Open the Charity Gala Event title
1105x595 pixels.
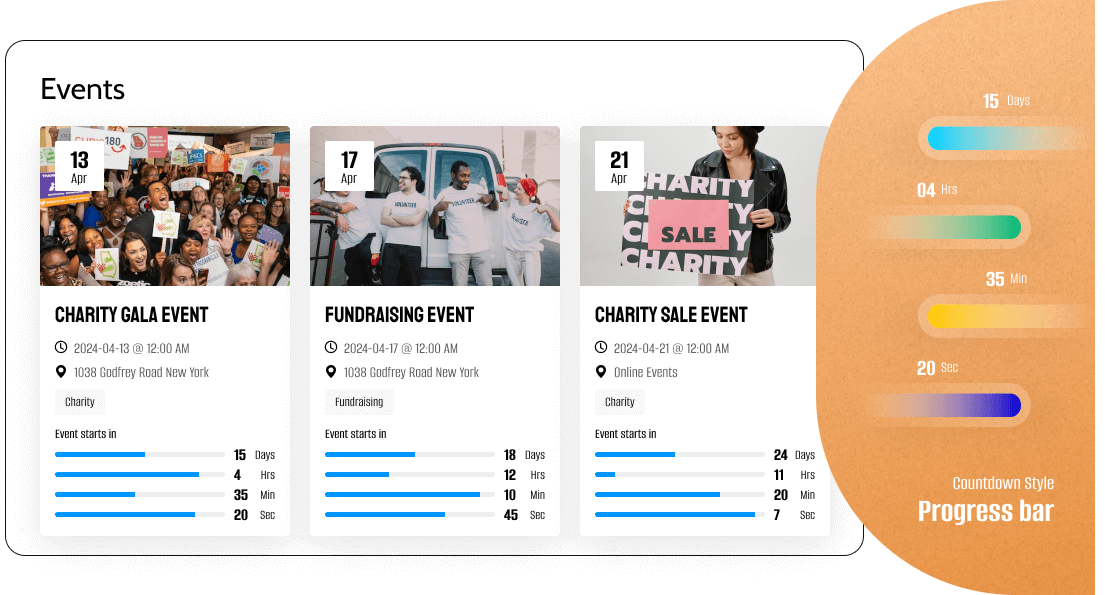click(131, 314)
